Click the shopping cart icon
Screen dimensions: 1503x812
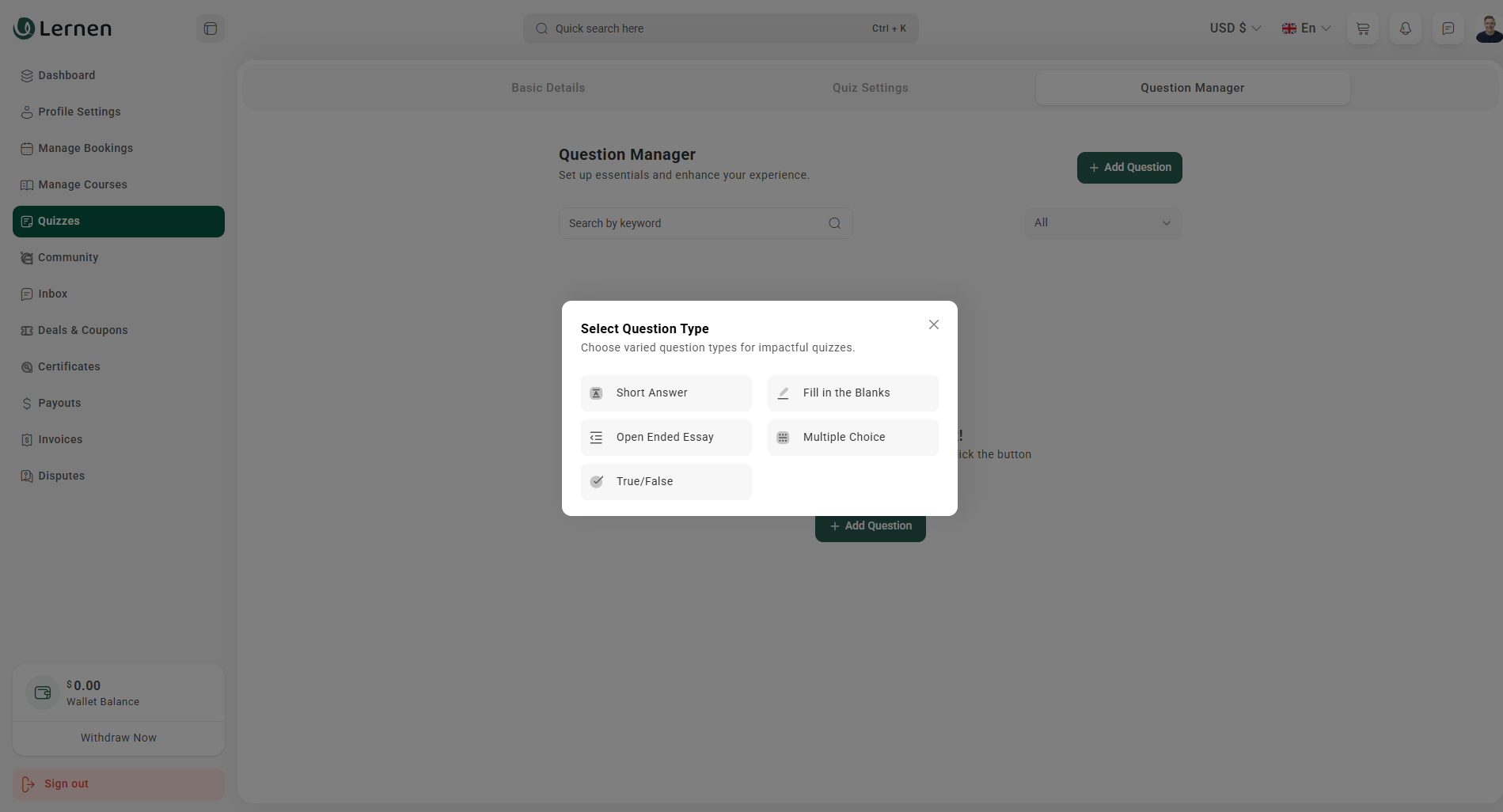click(x=1362, y=28)
